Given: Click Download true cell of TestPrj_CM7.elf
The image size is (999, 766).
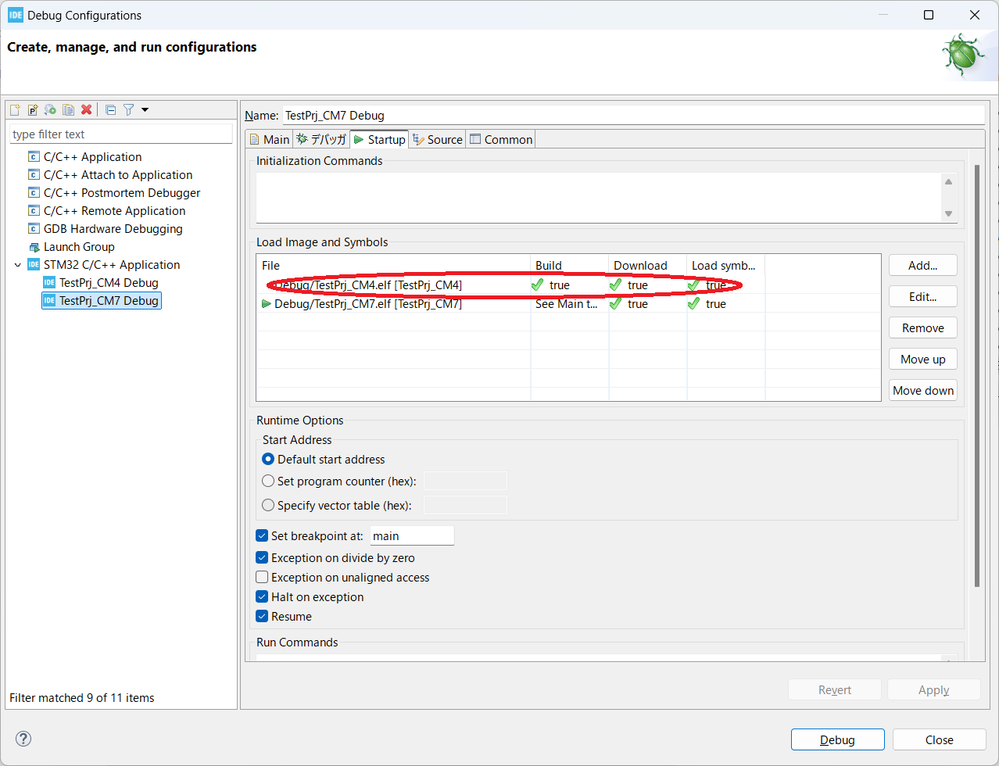Looking at the screenshot, I should (647, 304).
